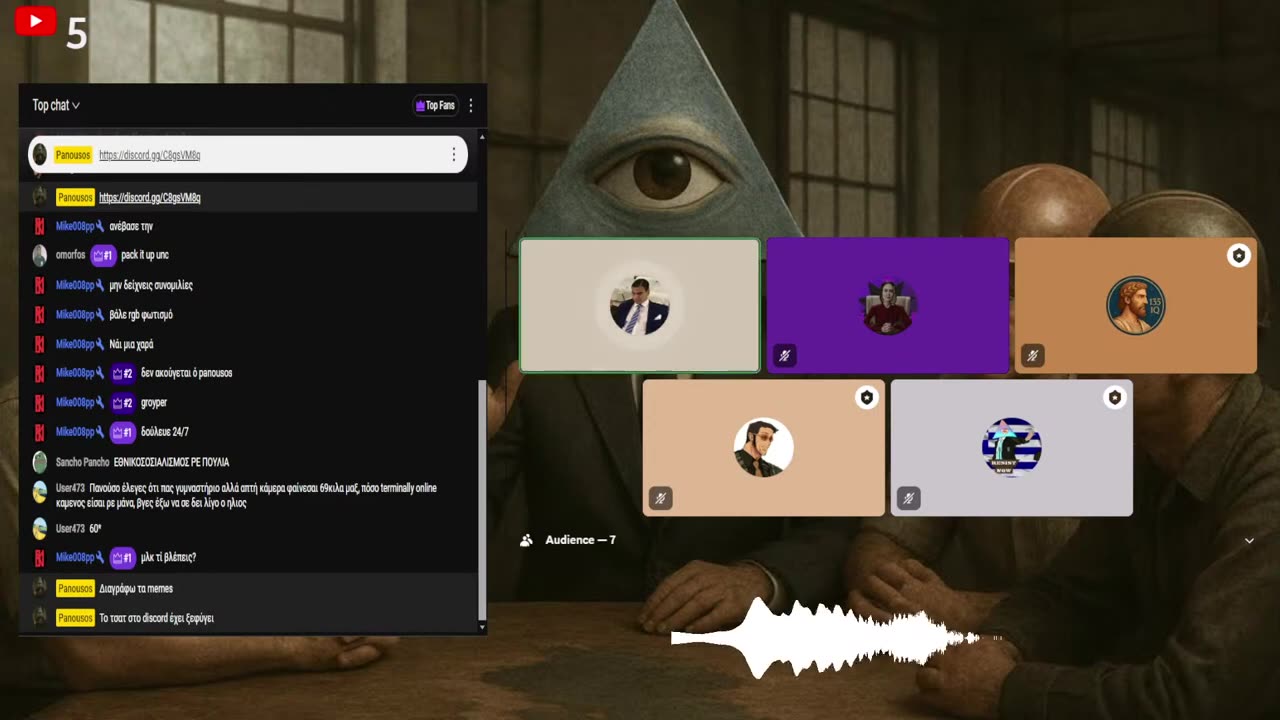Click the 'βάλε rgb φωτισμό' message text
The width and height of the screenshot is (1280, 720).
141,315
